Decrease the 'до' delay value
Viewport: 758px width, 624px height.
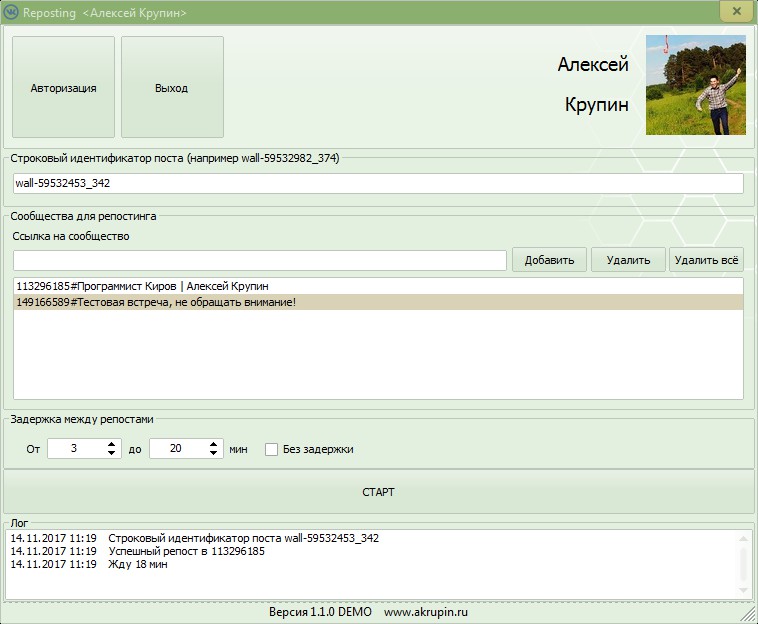pyautogui.click(x=214, y=453)
